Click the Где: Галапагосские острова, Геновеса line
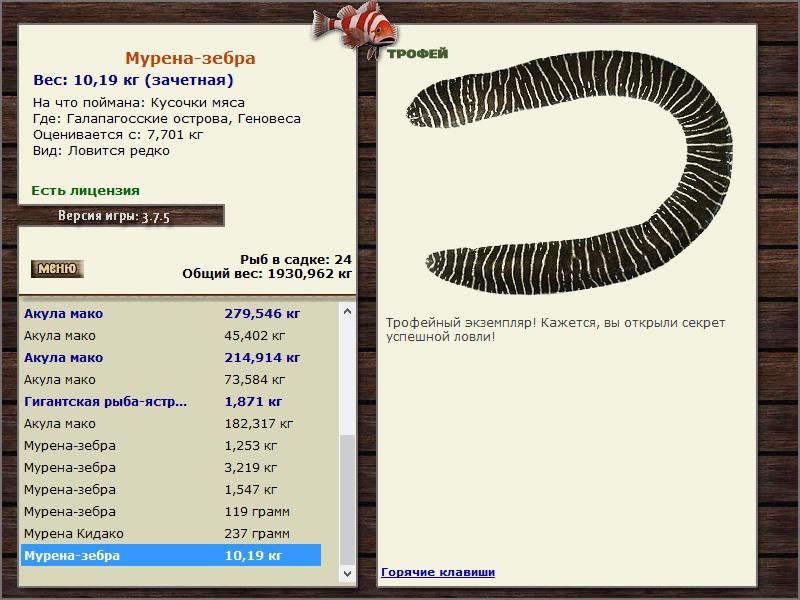The image size is (800, 600). click(x=167, y=119)
